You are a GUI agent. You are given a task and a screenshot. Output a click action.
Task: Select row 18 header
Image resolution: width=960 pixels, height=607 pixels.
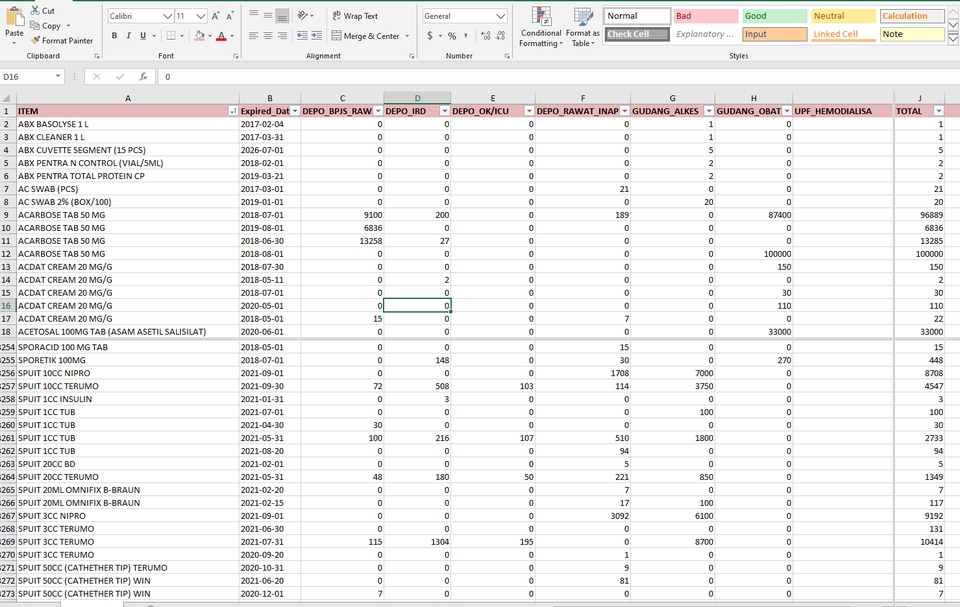click(7, 332)
